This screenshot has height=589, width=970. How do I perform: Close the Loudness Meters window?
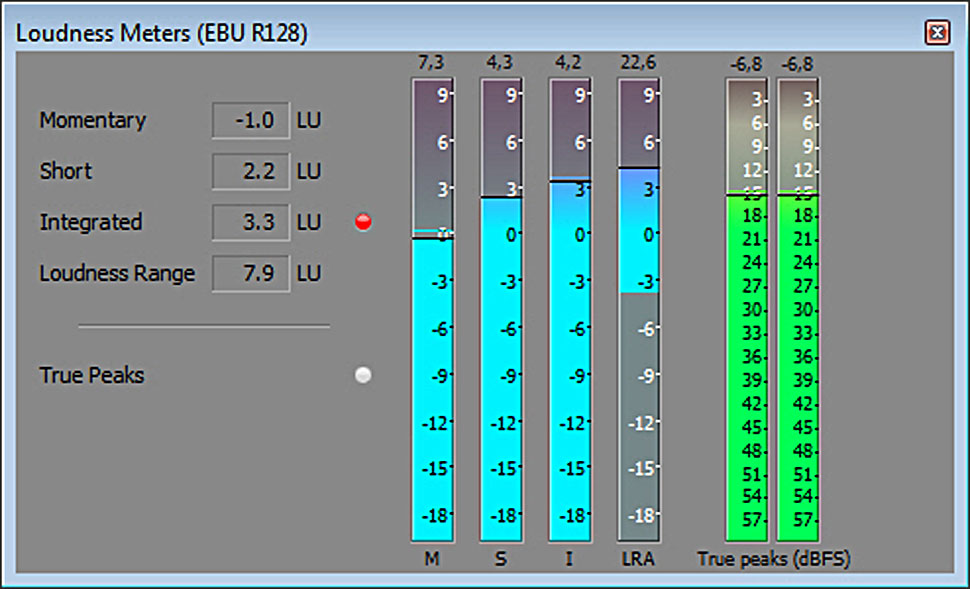(x=937, y=33)
